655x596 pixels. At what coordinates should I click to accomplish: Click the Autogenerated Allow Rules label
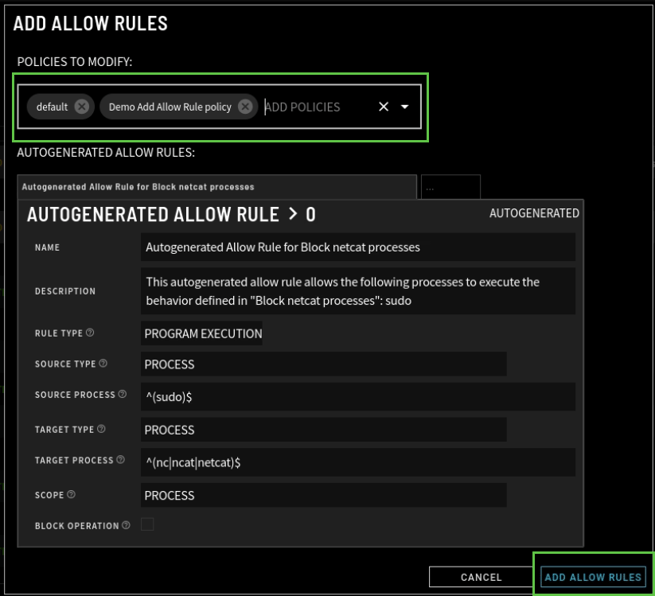(x=106, y=152)
